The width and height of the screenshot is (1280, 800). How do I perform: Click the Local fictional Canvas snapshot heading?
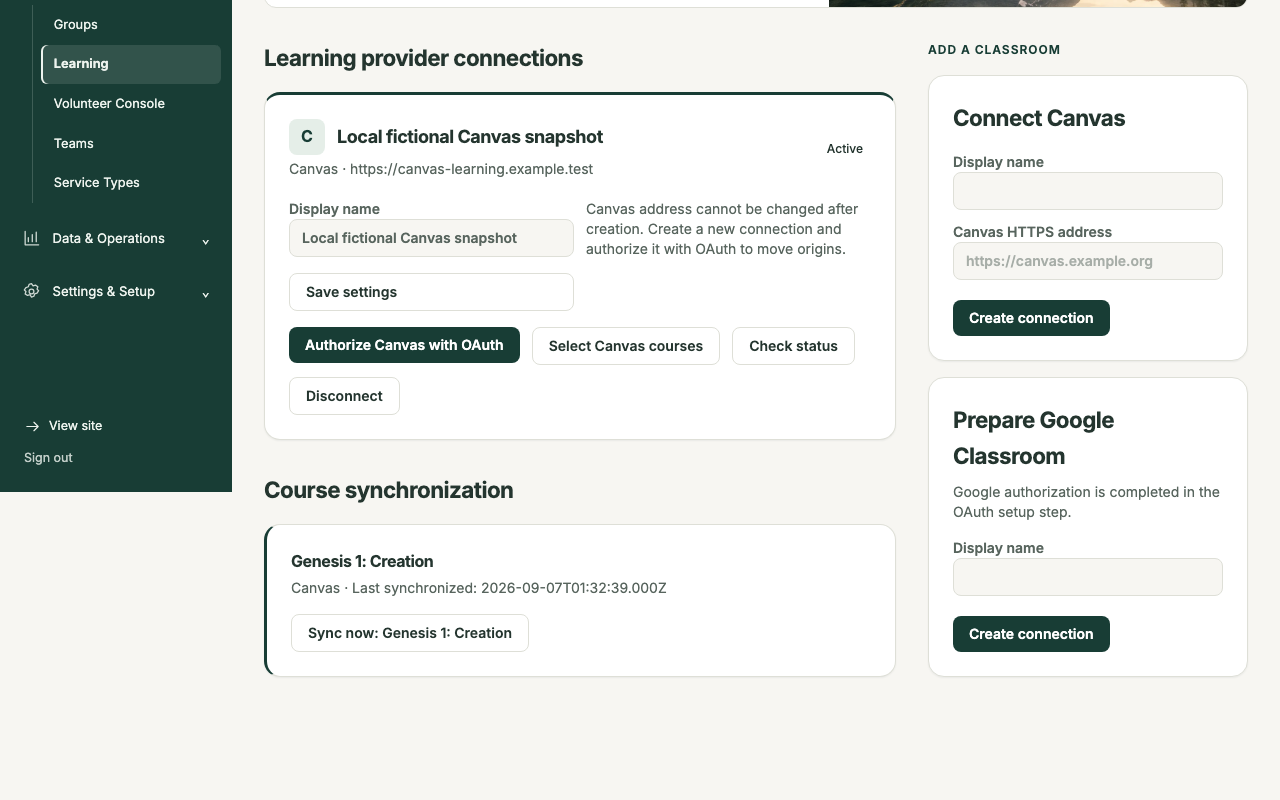click(x=470, y=137)
